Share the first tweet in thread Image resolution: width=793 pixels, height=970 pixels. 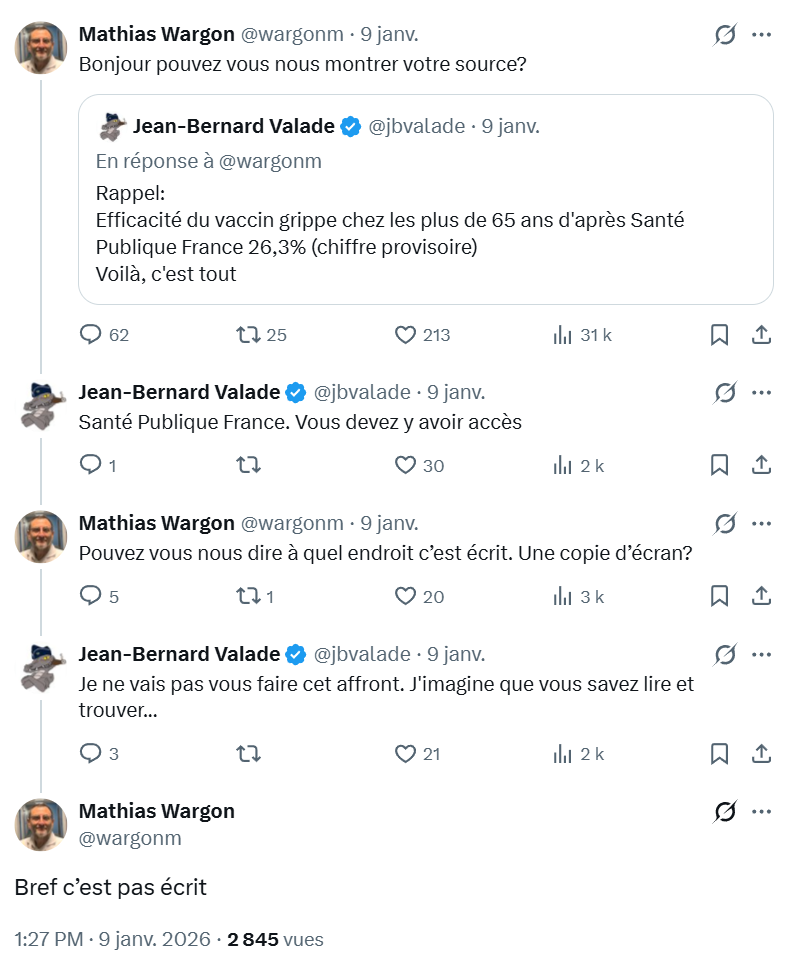coord(760,335)
